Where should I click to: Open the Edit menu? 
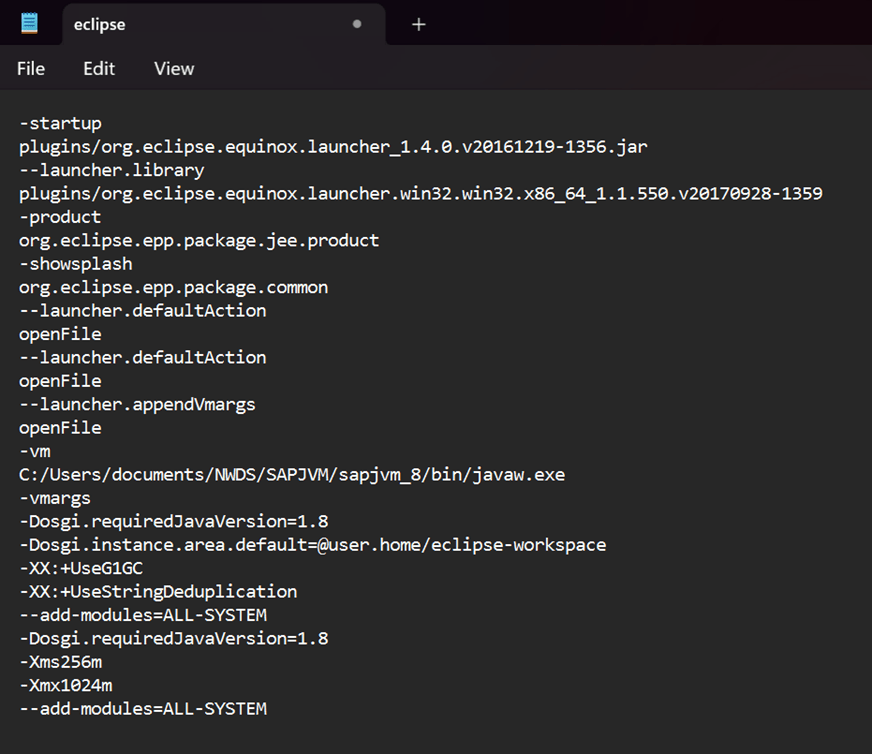coord(99,68)
